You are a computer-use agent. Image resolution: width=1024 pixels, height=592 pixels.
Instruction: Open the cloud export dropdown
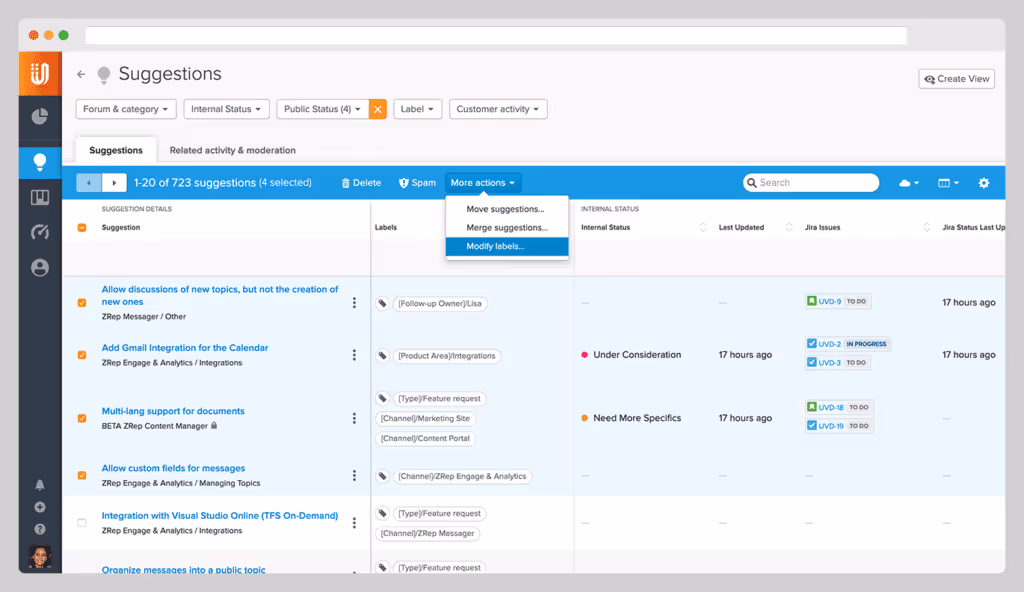click(x=908, y=183)
